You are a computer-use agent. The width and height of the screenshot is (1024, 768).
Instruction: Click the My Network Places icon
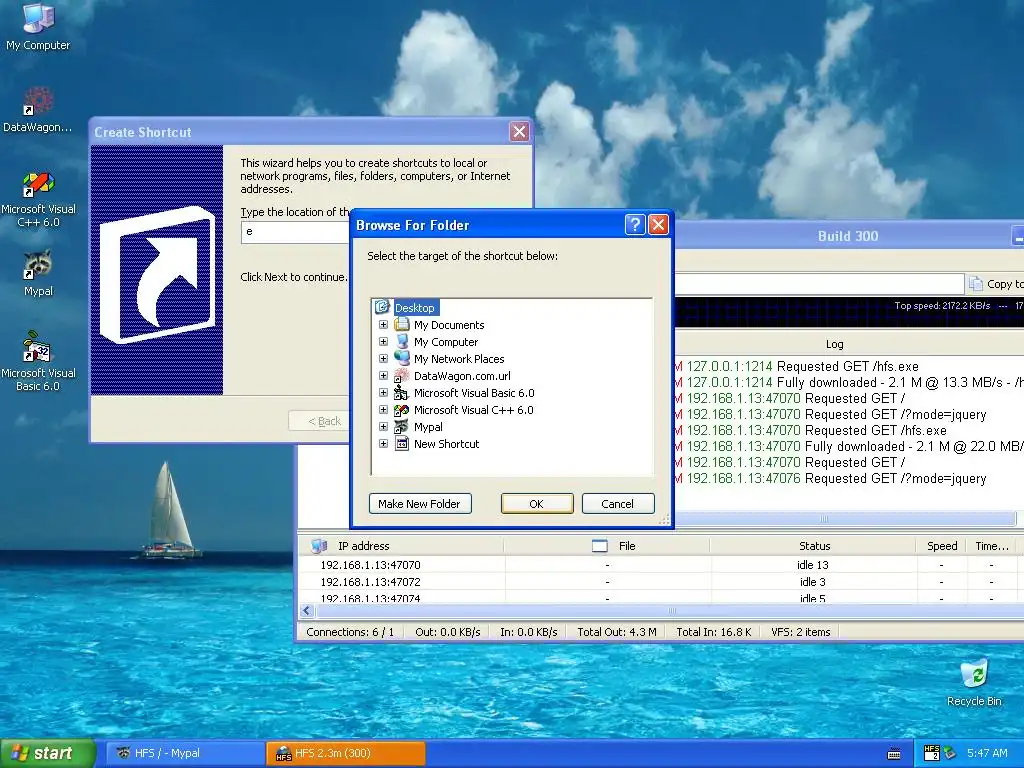pyautogui.click(x=402, y=359)
